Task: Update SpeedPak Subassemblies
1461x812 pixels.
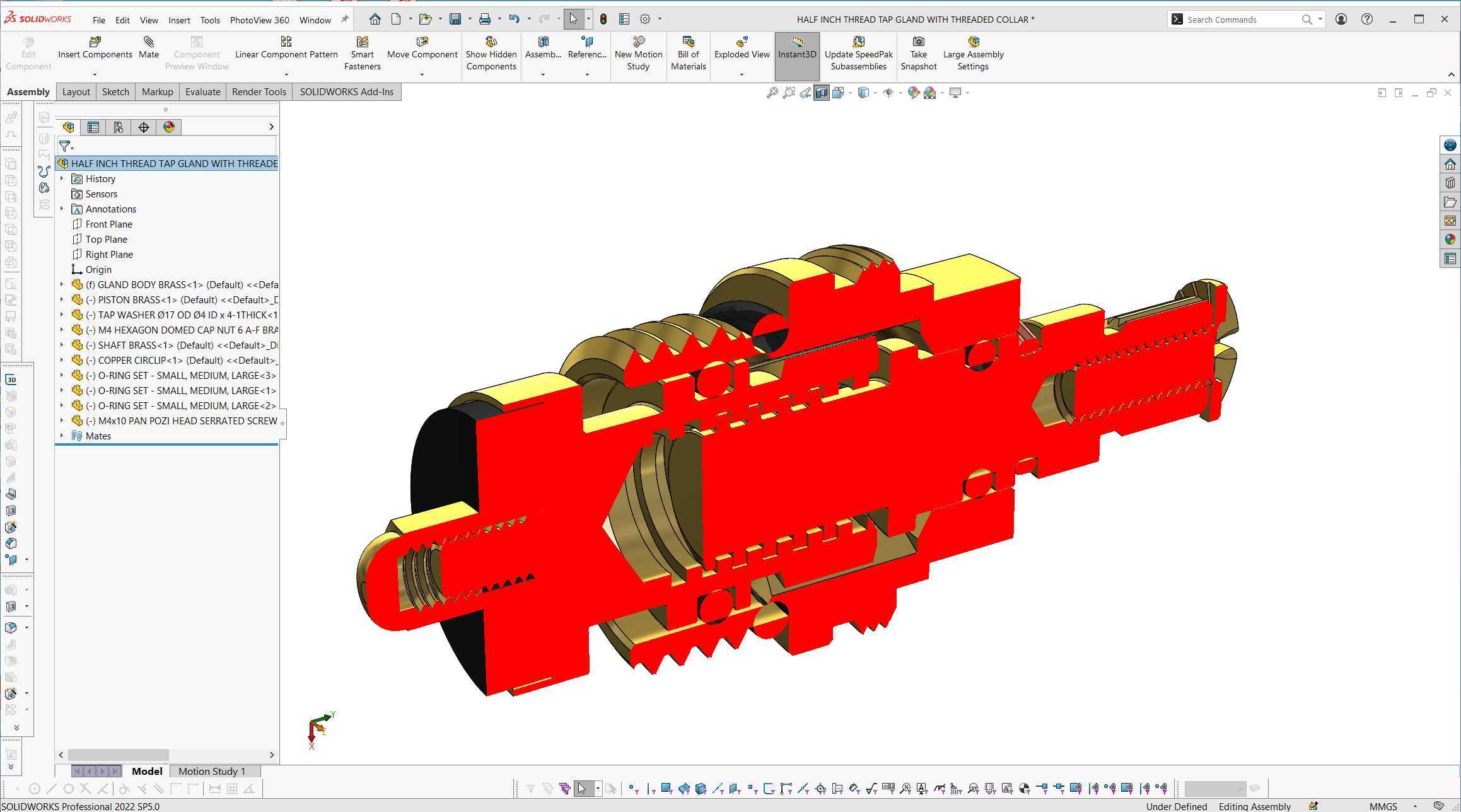Action: (x=858, y=54)
